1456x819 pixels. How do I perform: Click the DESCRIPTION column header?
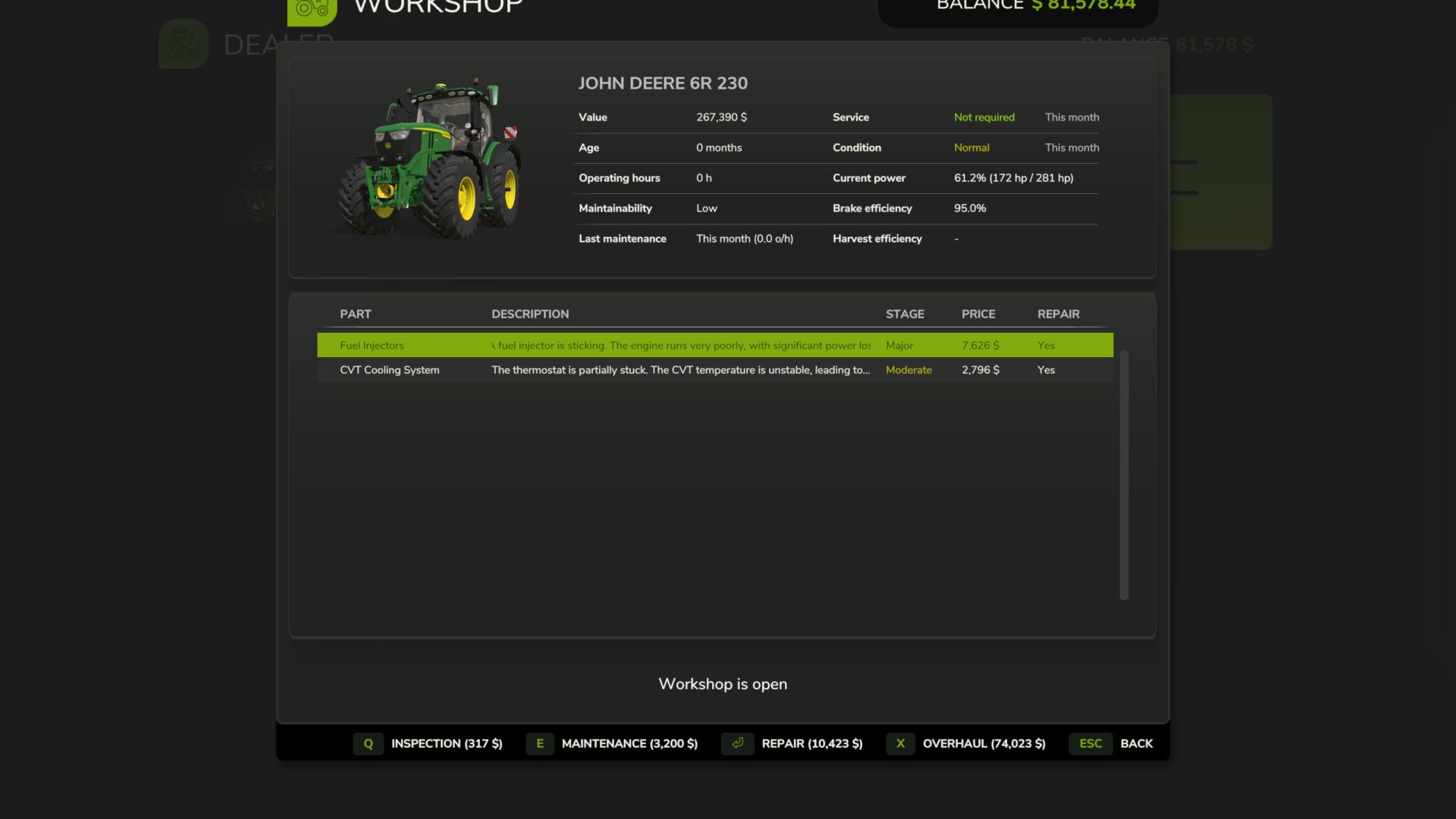point(530,314)
